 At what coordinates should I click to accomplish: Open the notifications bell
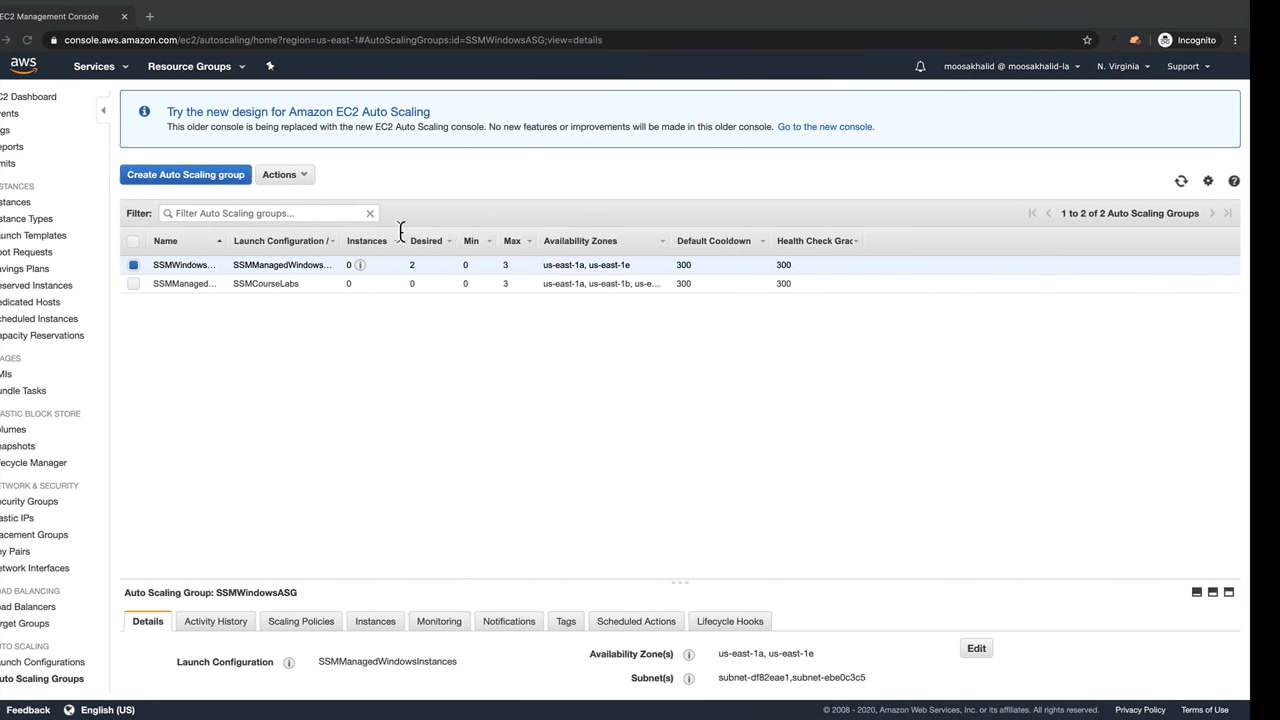pyautogui.click(x=920, y=66)
